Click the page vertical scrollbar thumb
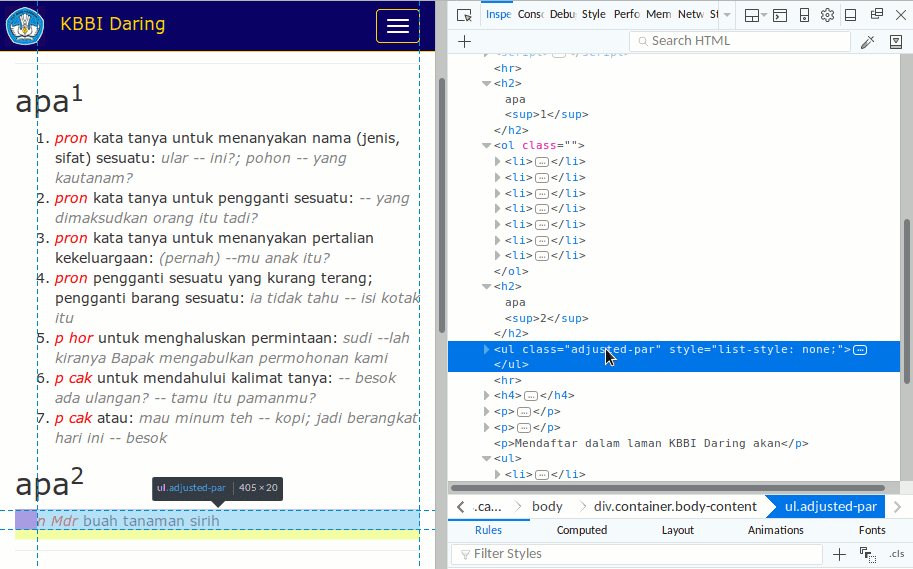 point(442,205)
